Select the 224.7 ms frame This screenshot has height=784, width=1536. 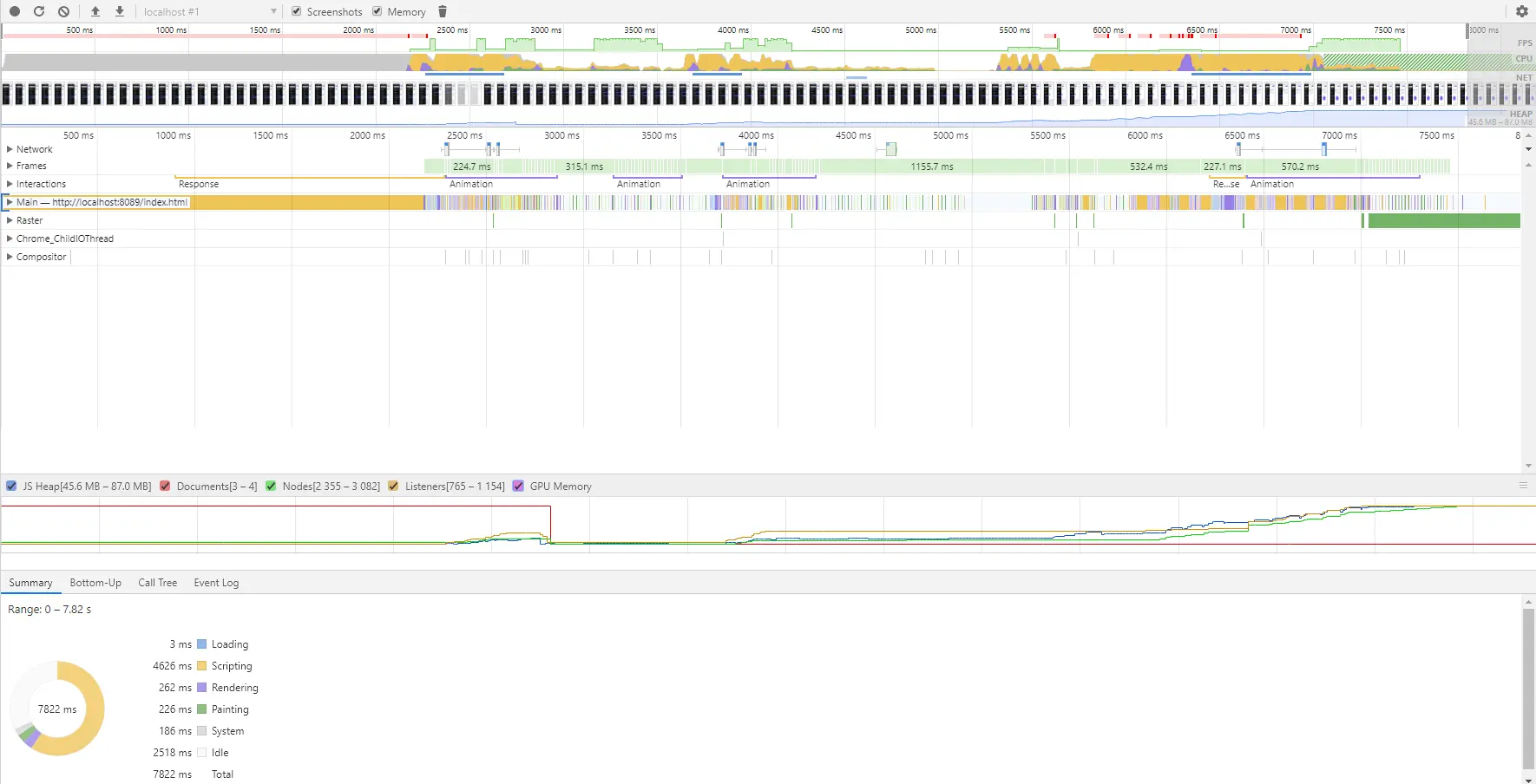pyautogui.click(x=472, y=166)
